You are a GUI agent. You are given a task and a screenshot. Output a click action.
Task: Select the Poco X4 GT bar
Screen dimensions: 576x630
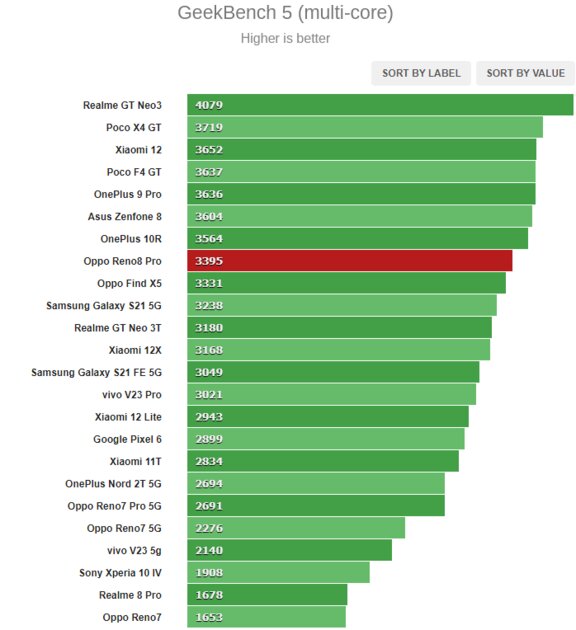365,127
